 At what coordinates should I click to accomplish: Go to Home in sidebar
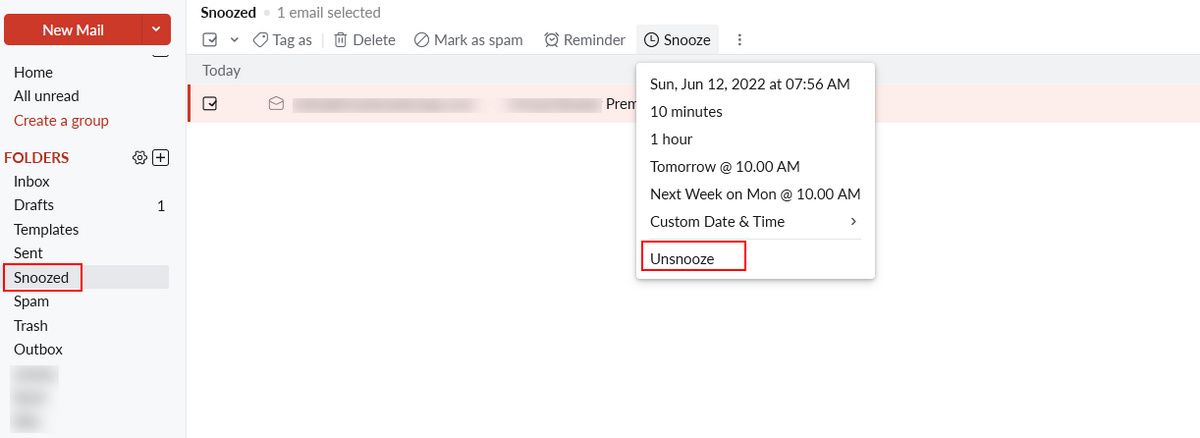(33, 72)
